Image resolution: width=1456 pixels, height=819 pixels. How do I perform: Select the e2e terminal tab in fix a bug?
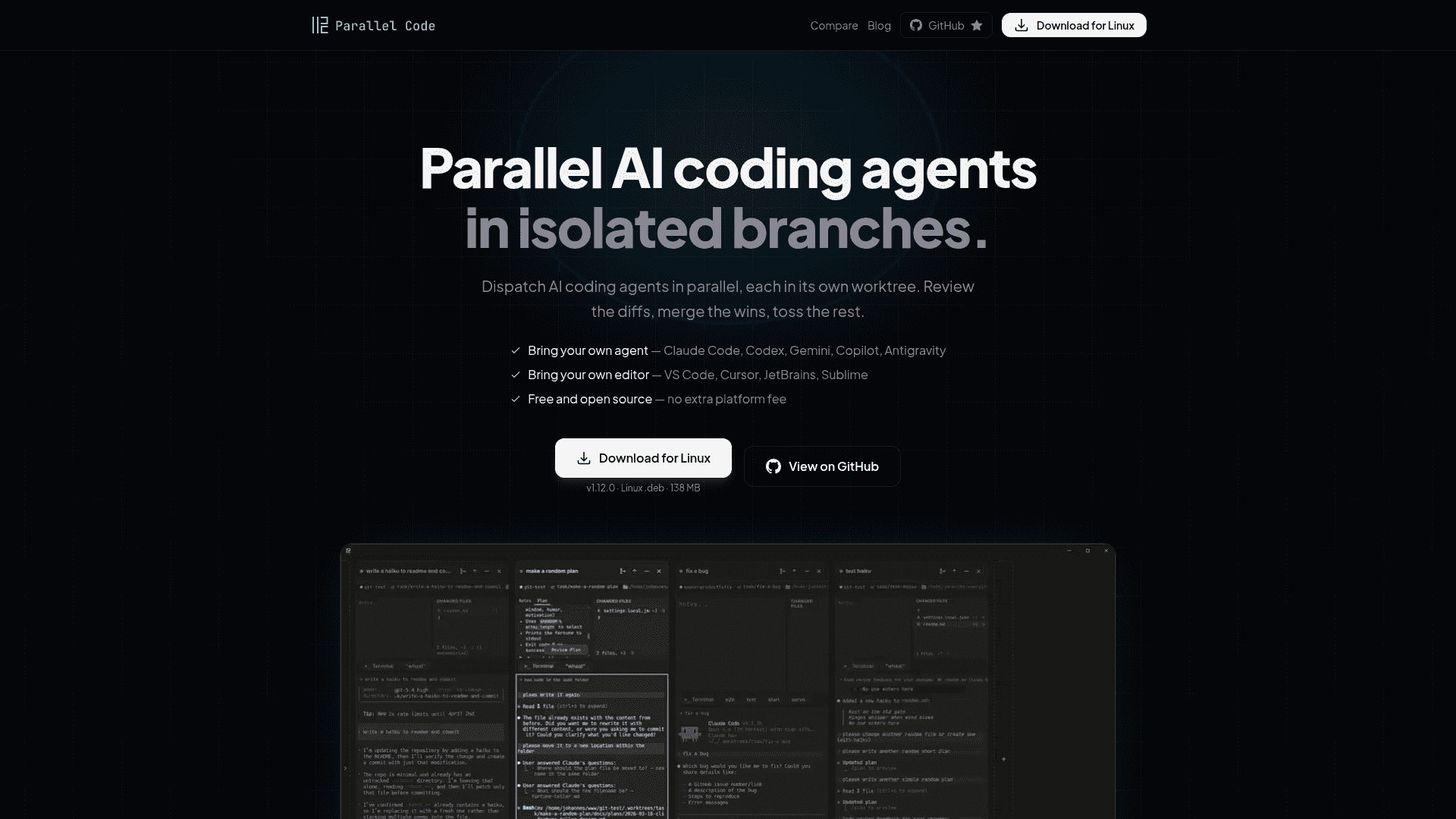click(730, 699)
